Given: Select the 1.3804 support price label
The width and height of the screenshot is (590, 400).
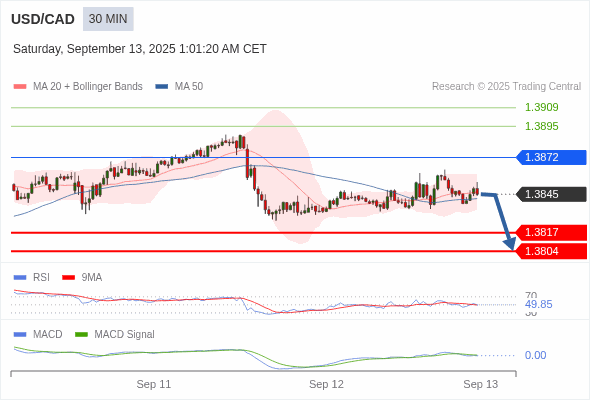Looking at the screenshot, I should click(551, 251).
